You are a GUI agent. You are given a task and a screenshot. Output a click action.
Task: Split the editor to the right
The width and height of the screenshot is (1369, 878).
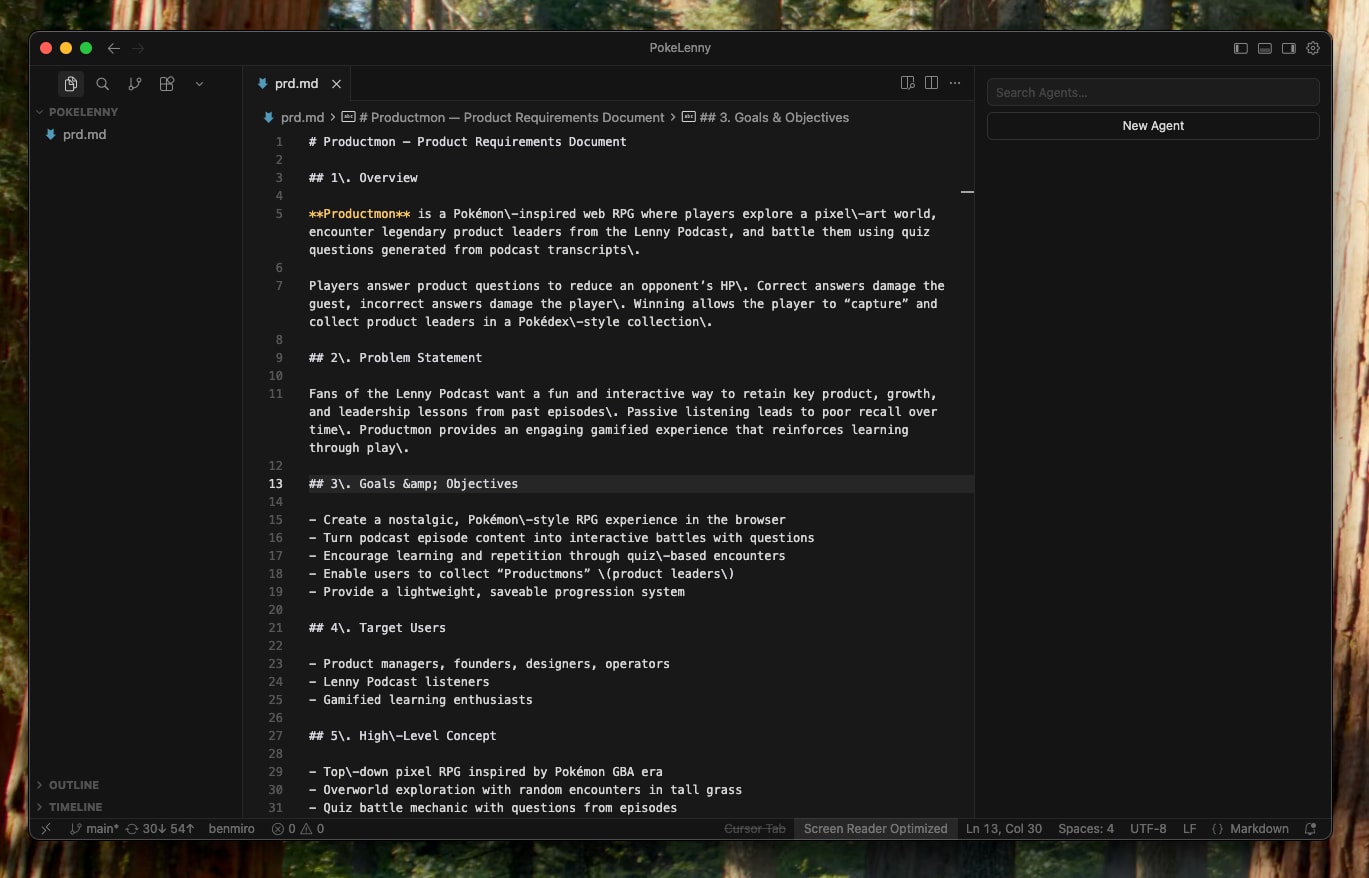tap(931, 83)
